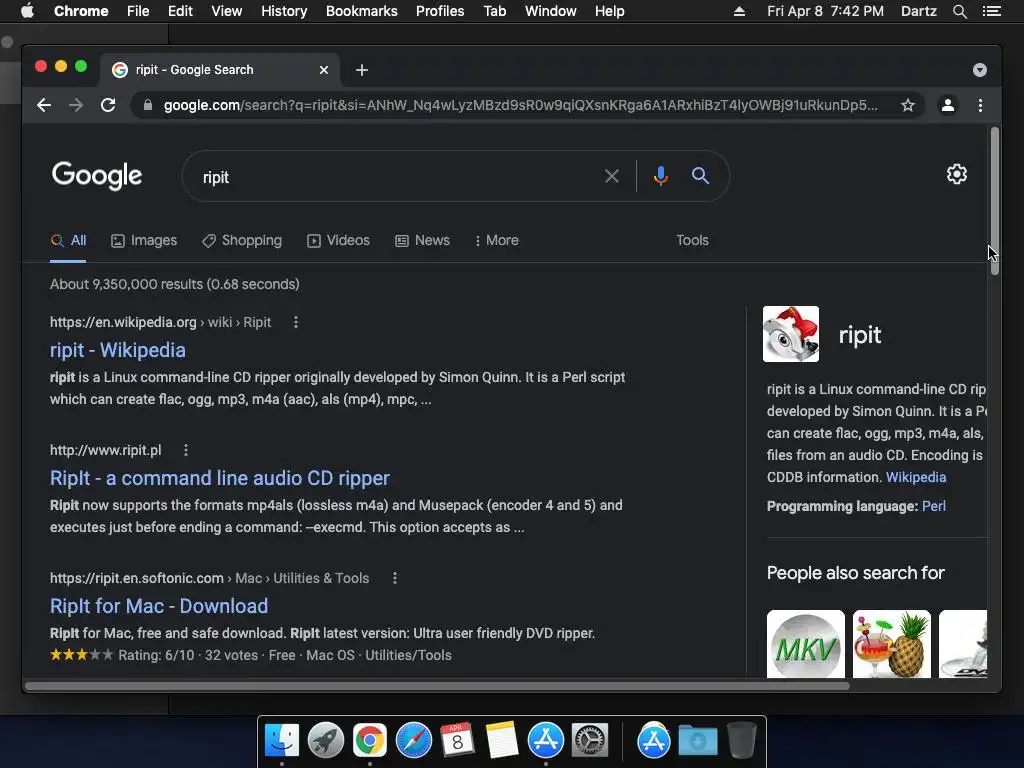Open RipIt for Mac - Download link
The image size is (1024, 768).
[159, 606]
